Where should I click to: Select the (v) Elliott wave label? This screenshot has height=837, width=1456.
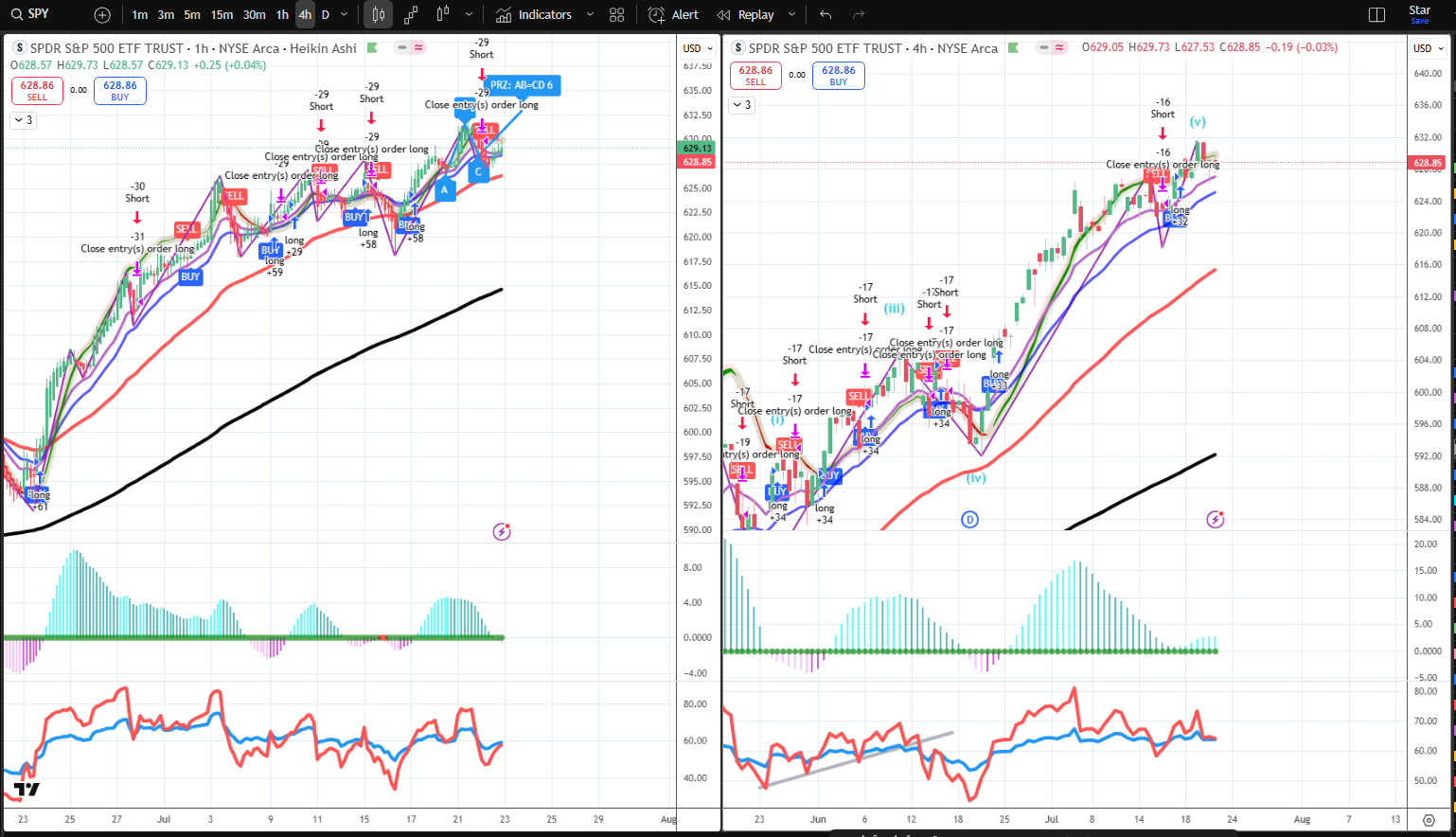coord(1198,122)
